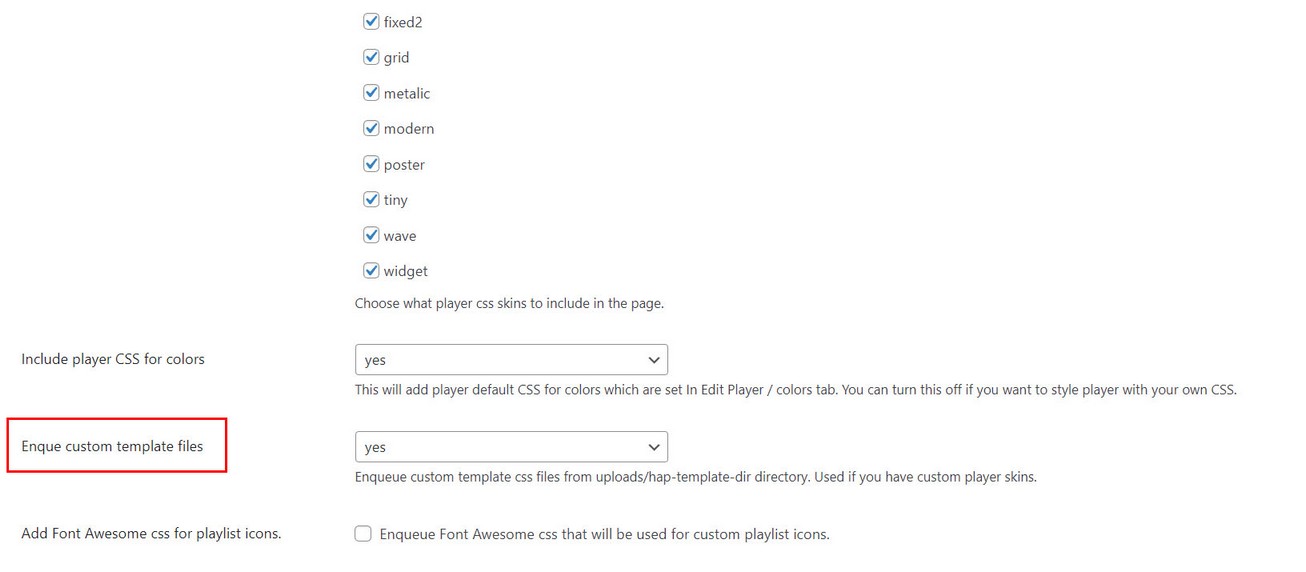Toggle the grid skin checkbox

point(371,58)
